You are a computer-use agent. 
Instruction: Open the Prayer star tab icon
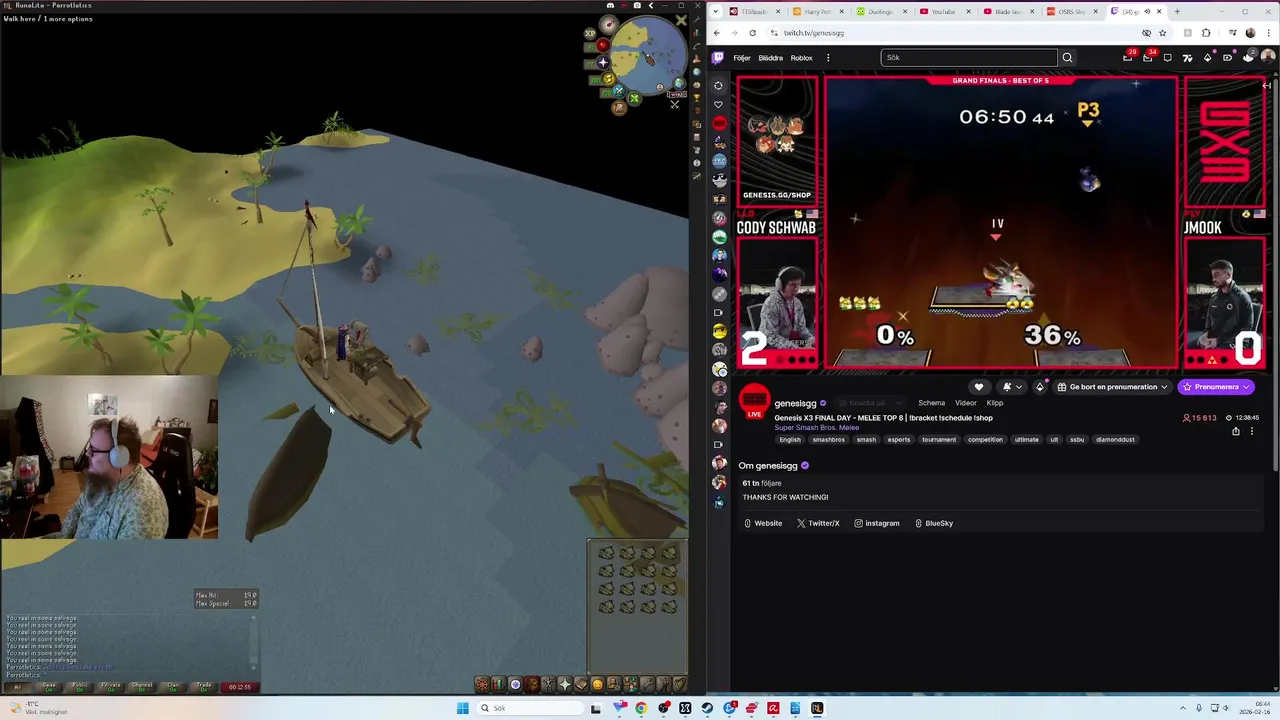(x=565, y=685)
